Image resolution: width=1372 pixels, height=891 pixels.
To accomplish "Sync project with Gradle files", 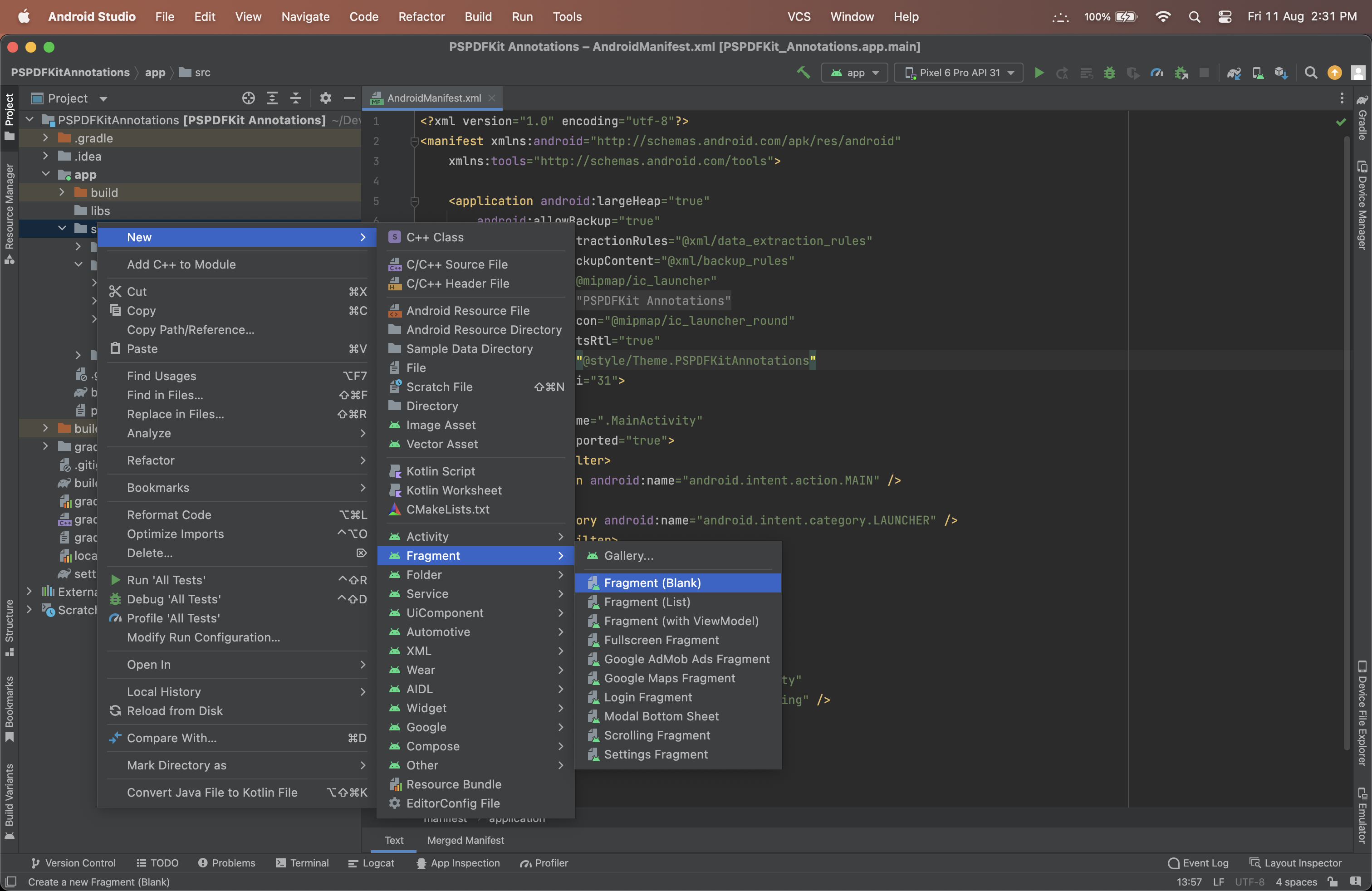I will 1235,73.
